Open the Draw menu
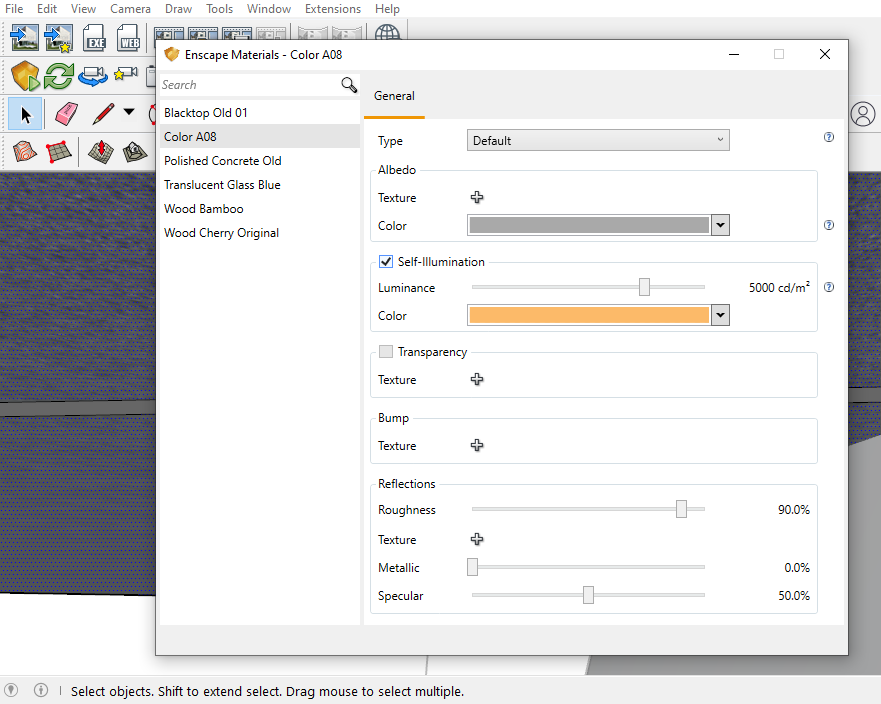 click(x=178, y=9)
